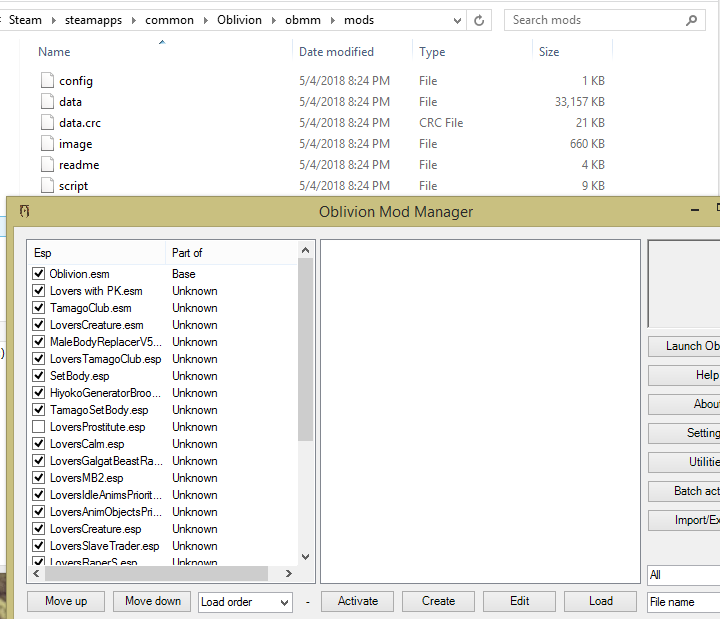Click the Create button
The width and height of the screenshot is (720, 619).
[x=439, y=602]
